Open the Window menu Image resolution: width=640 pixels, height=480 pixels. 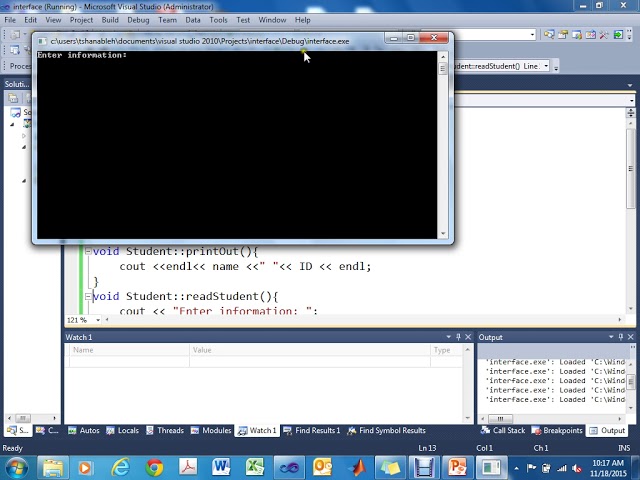(x=272, y=20)
